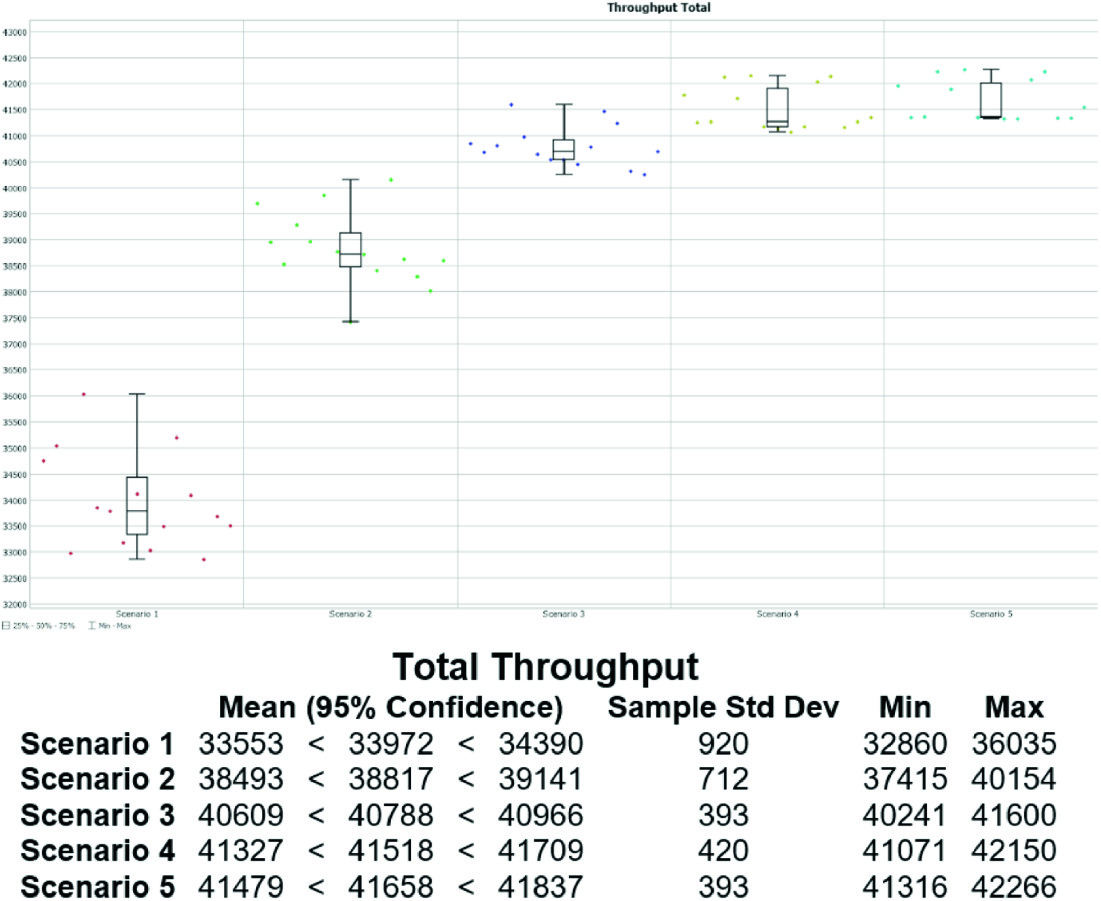Click Scenario 3 min value 40241

(x=905, y=815)
